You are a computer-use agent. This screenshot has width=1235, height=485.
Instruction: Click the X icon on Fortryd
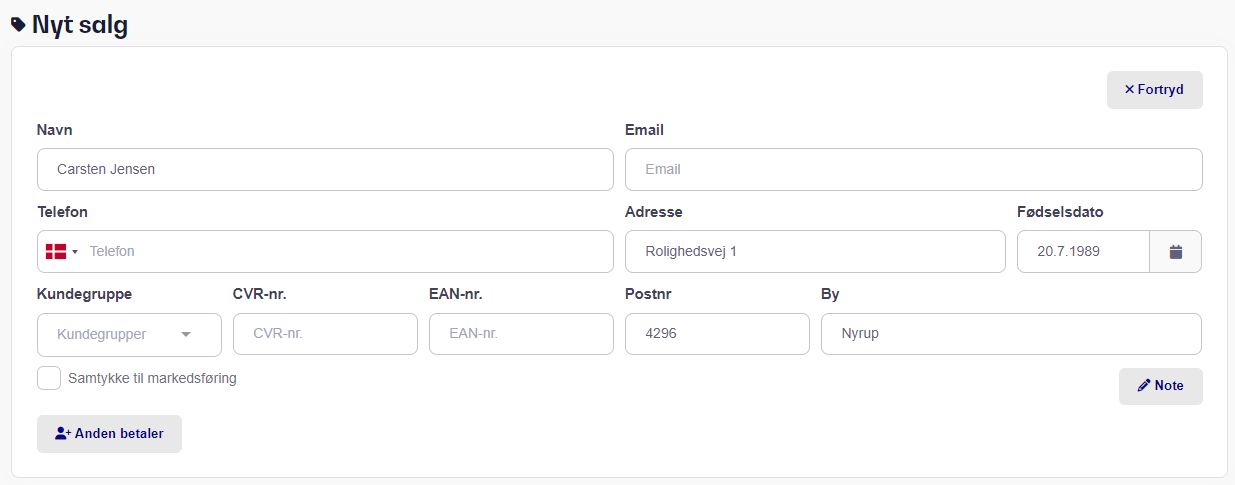(x=1129, y=90)
